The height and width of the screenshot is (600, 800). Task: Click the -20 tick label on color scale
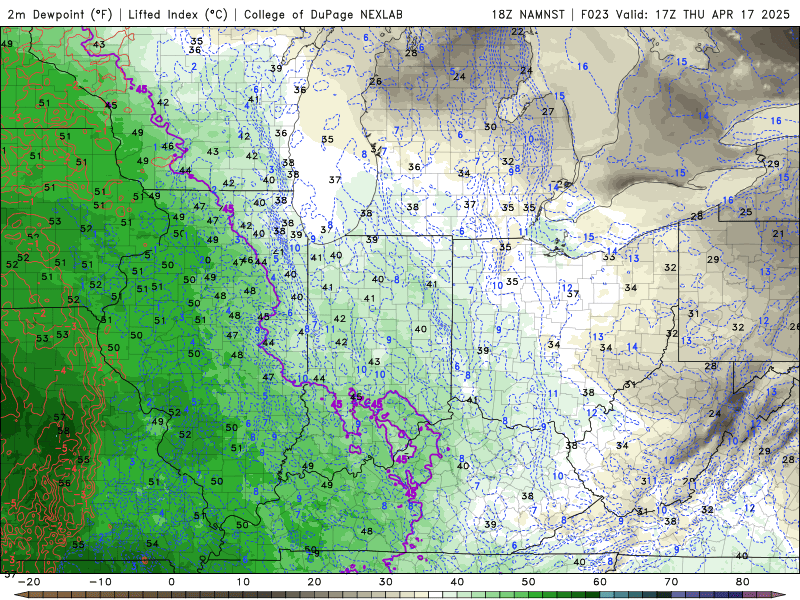click(x=29, y=582)
